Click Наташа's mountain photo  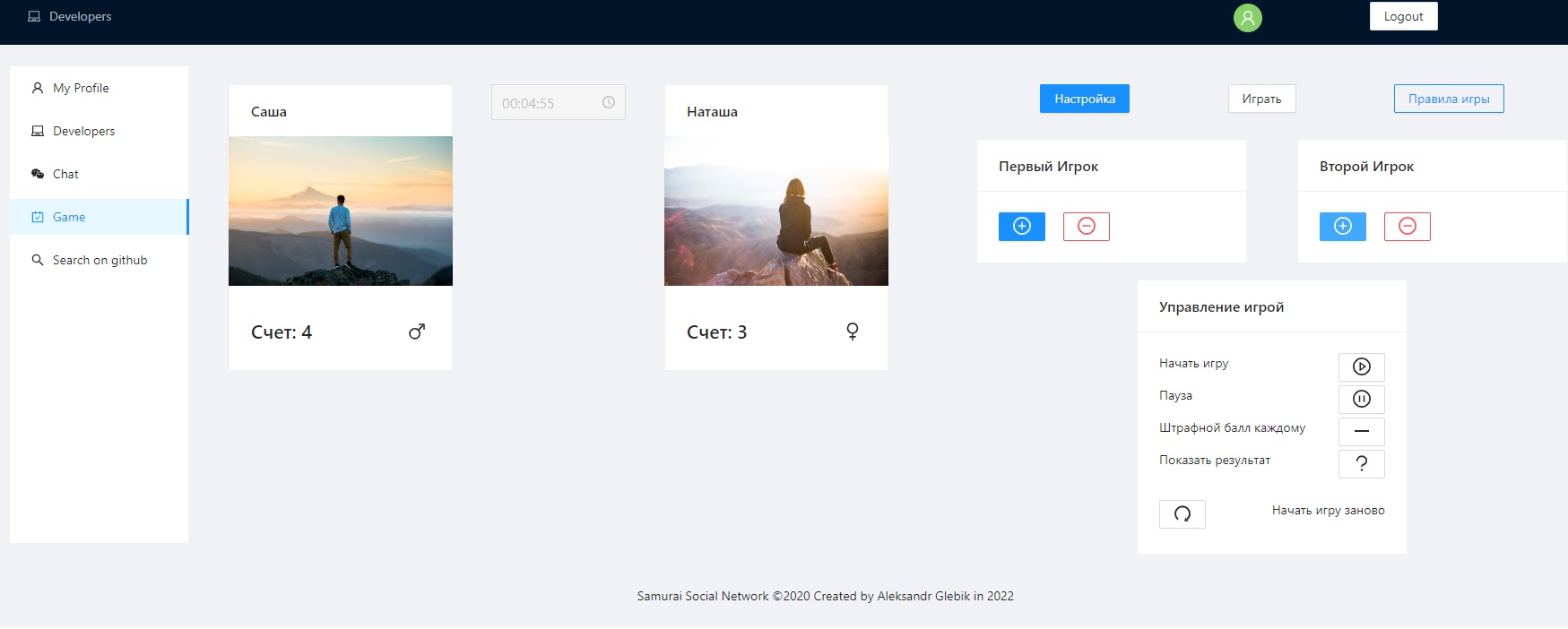pos(776,211)
